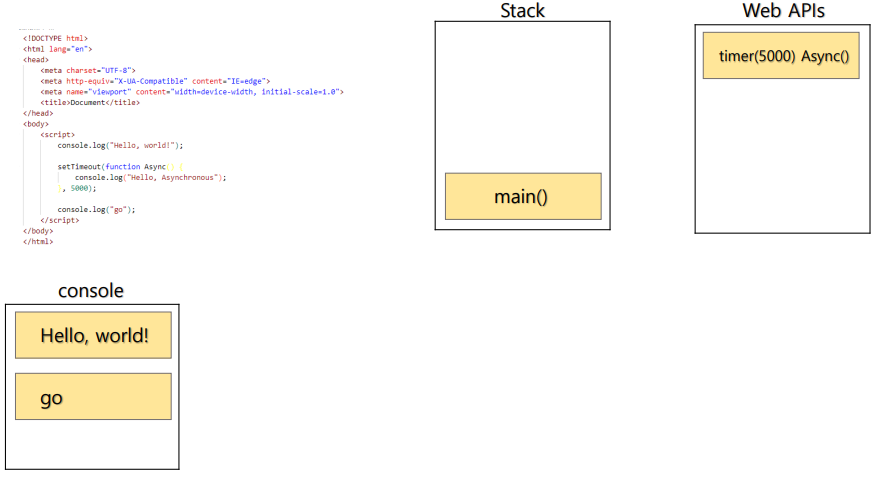Image resolution: width=881 pixels, height=477 pixels.
Task: Click the viewport meta tag line
Action: tap(192, 92)
